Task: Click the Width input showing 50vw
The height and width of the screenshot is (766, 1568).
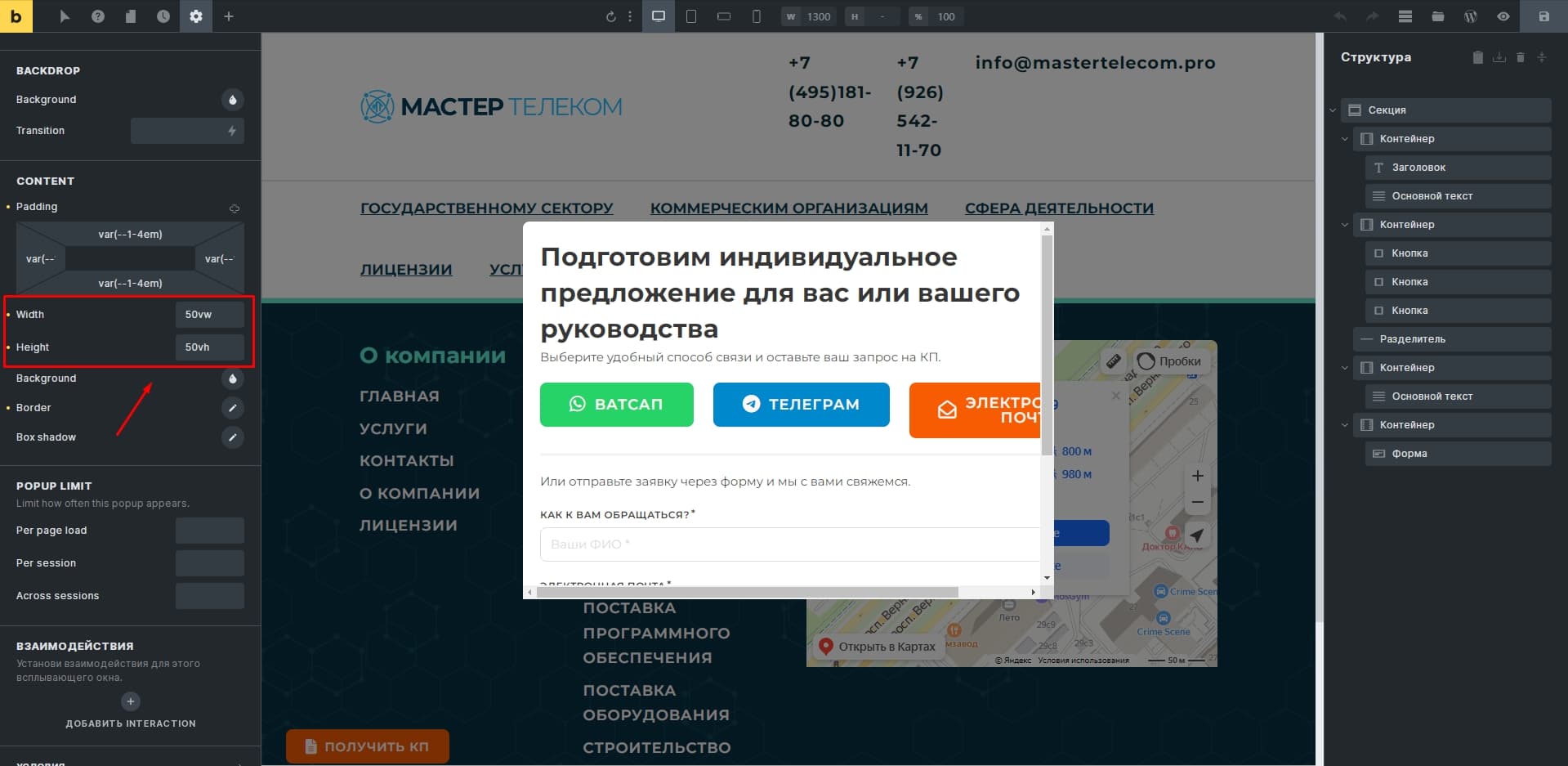Action: tap(210, 315)
